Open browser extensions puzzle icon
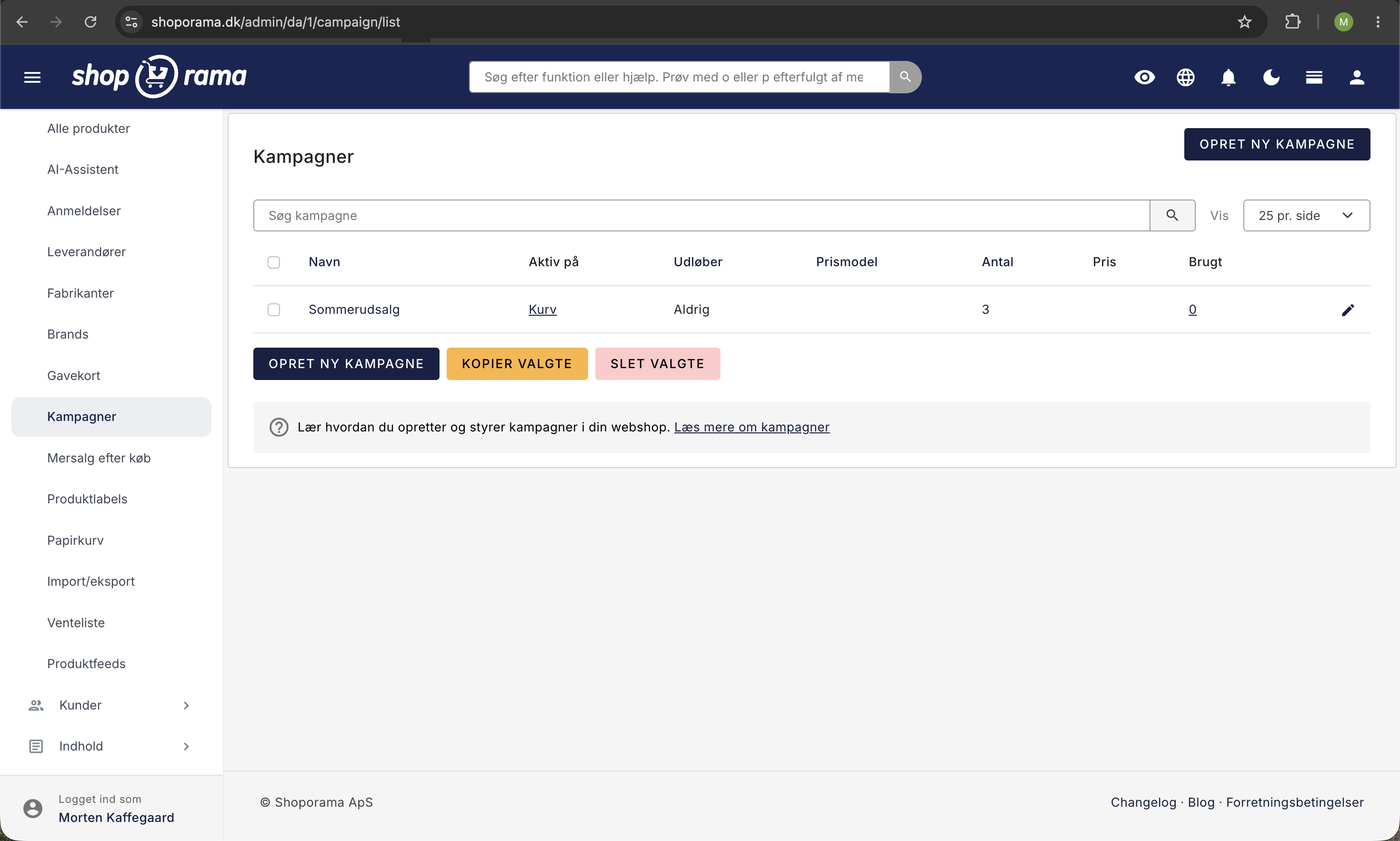1400x841 pixels. pyautogui.click(x=1293, y=21)
